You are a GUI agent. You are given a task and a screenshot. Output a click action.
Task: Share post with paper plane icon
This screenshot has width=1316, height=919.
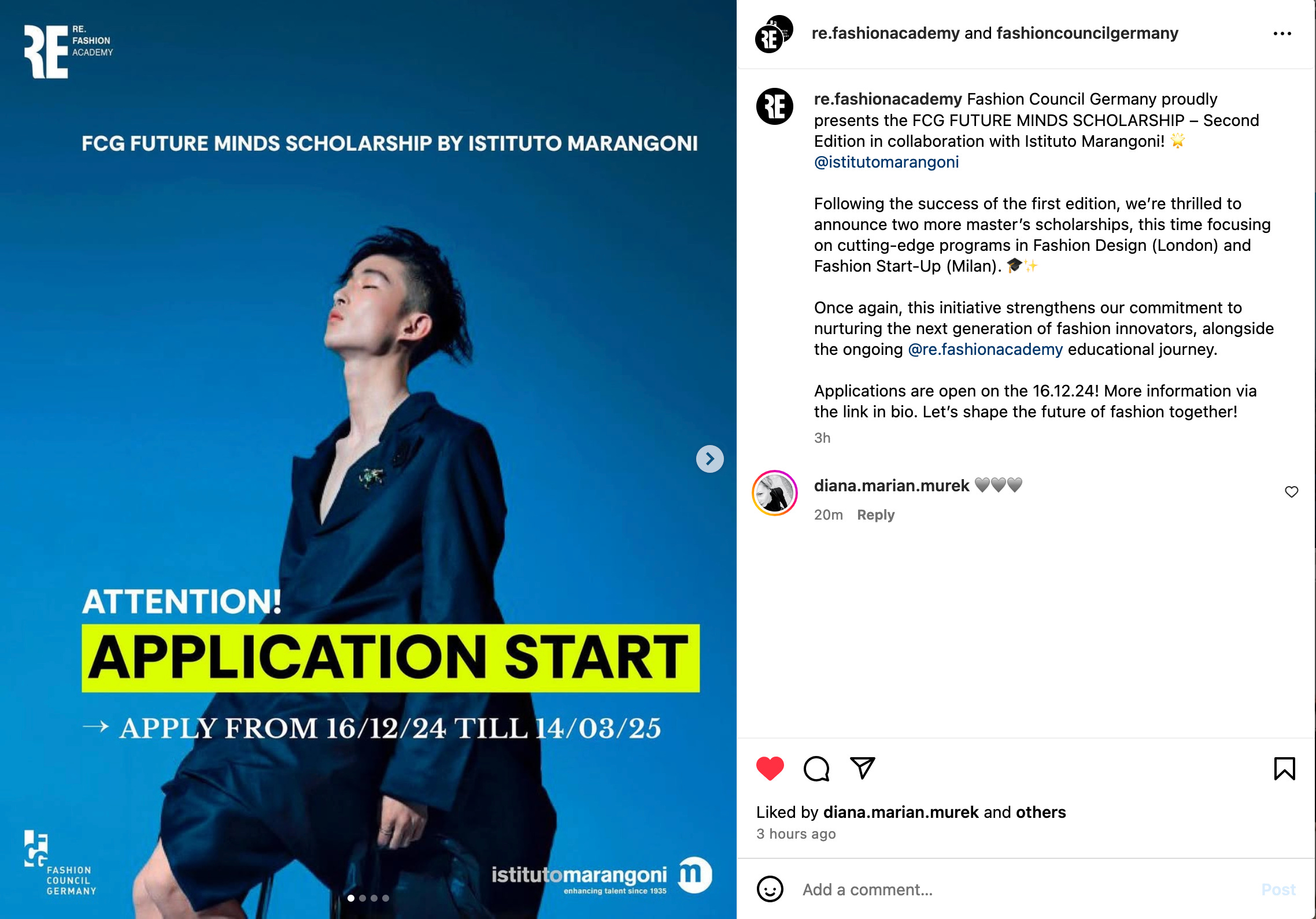tap(862, 768)
